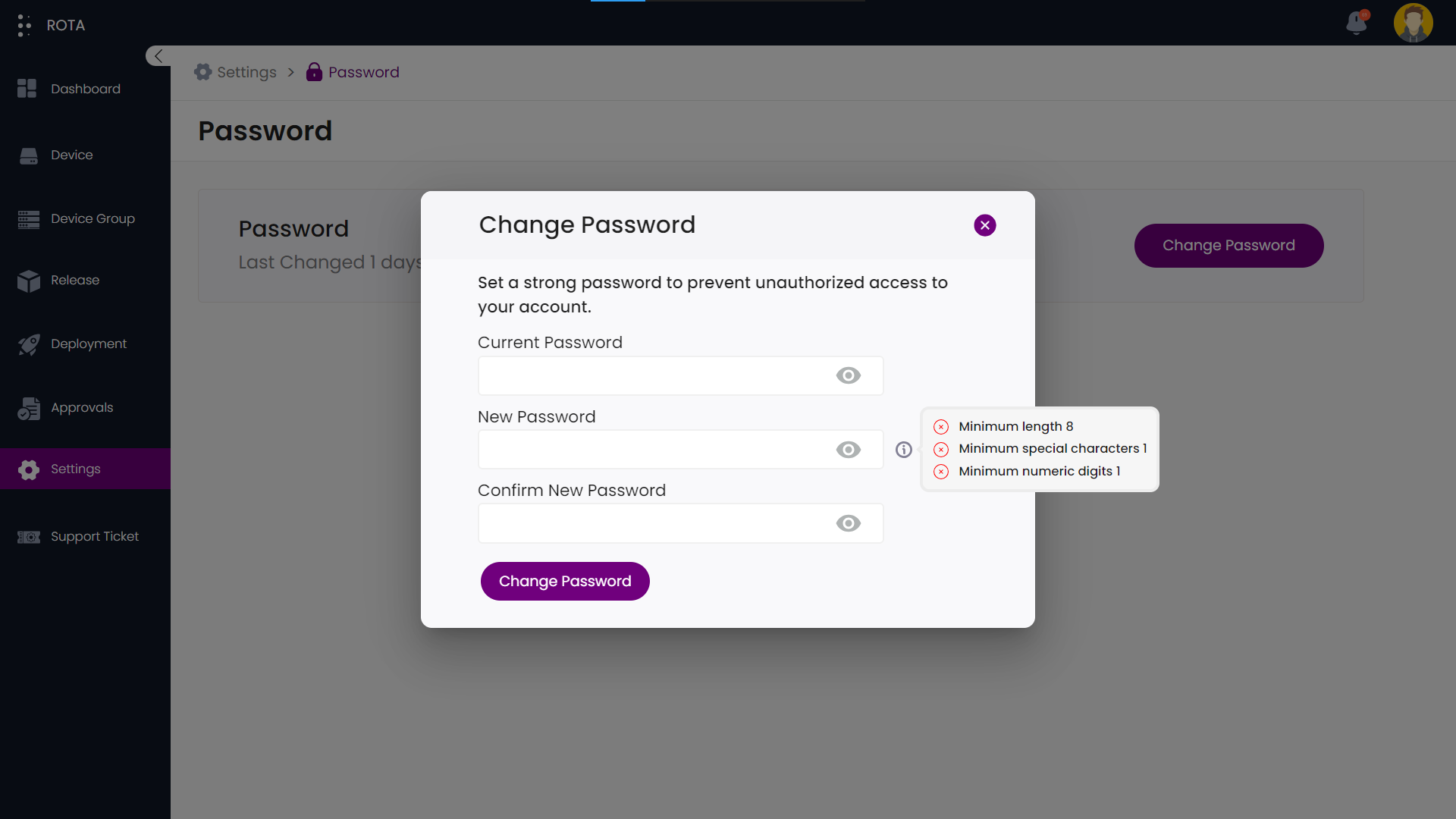
Task: Open the profile avatar menu
Action: coord(1414,24)
